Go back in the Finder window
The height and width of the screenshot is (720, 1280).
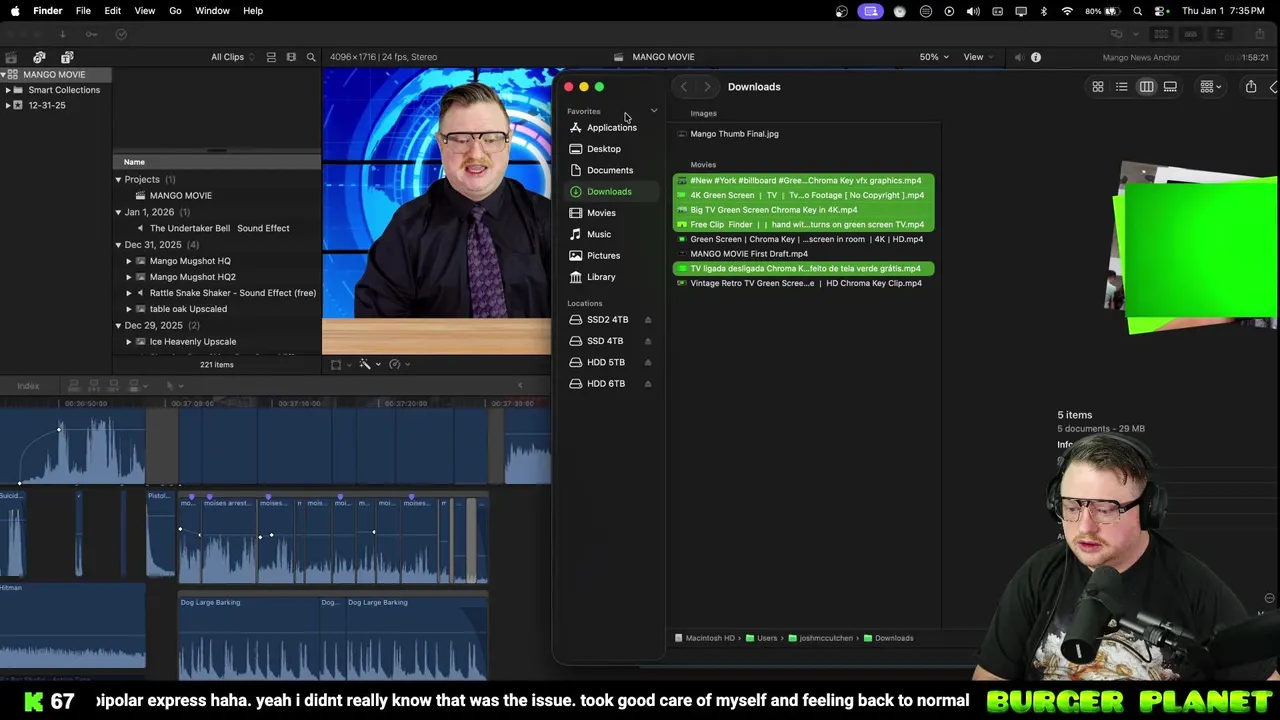point(684,87)
